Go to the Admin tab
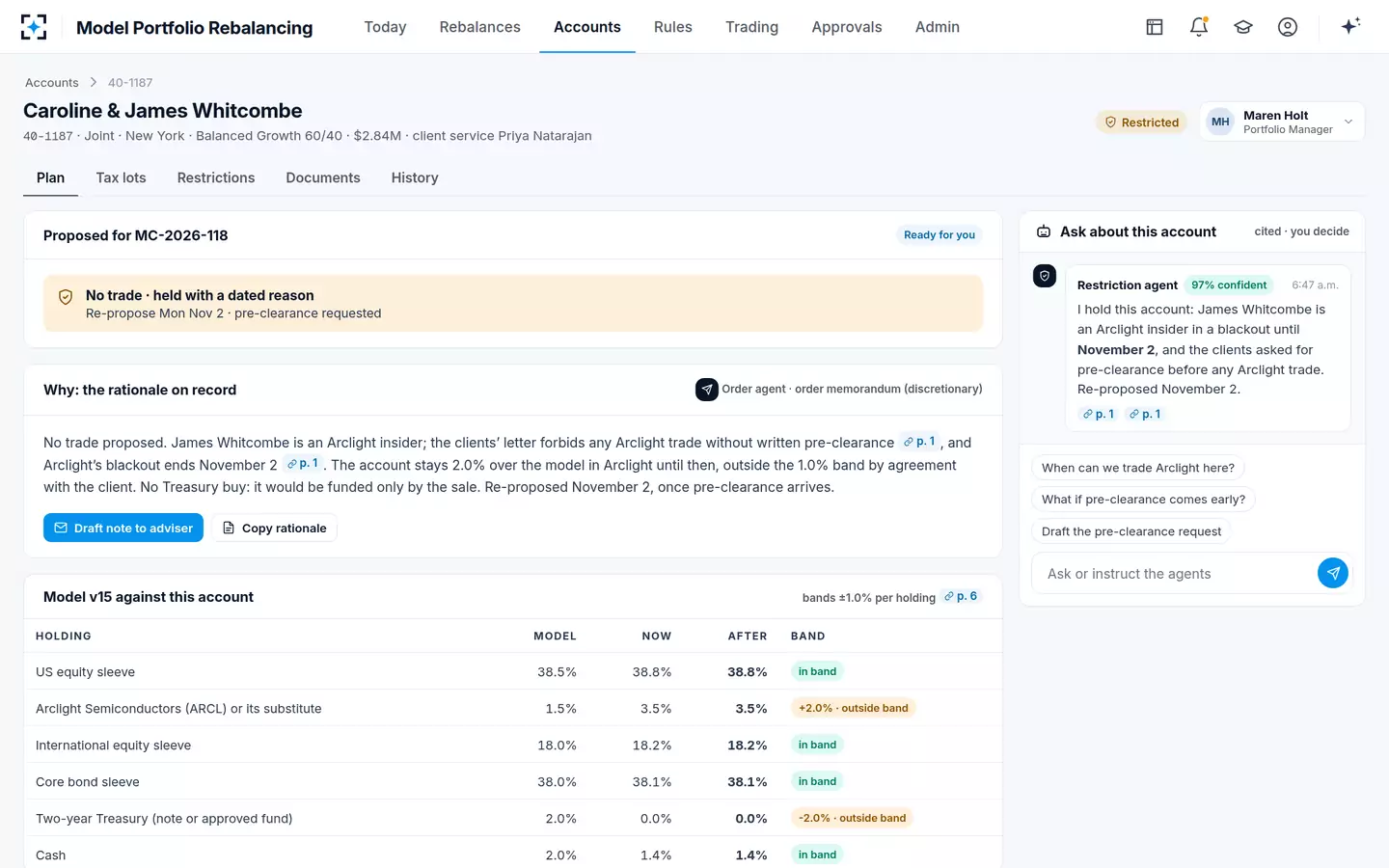This screenshot has height=868, width=1389. click(x=937, y=27)
